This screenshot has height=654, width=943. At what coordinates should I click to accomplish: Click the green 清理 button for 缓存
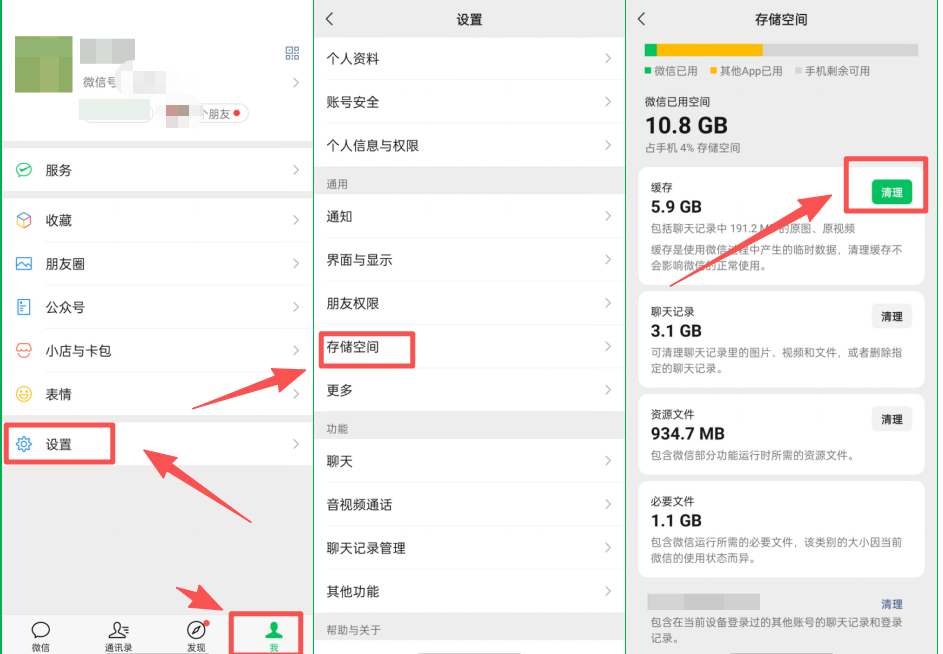tap(891, 193)
